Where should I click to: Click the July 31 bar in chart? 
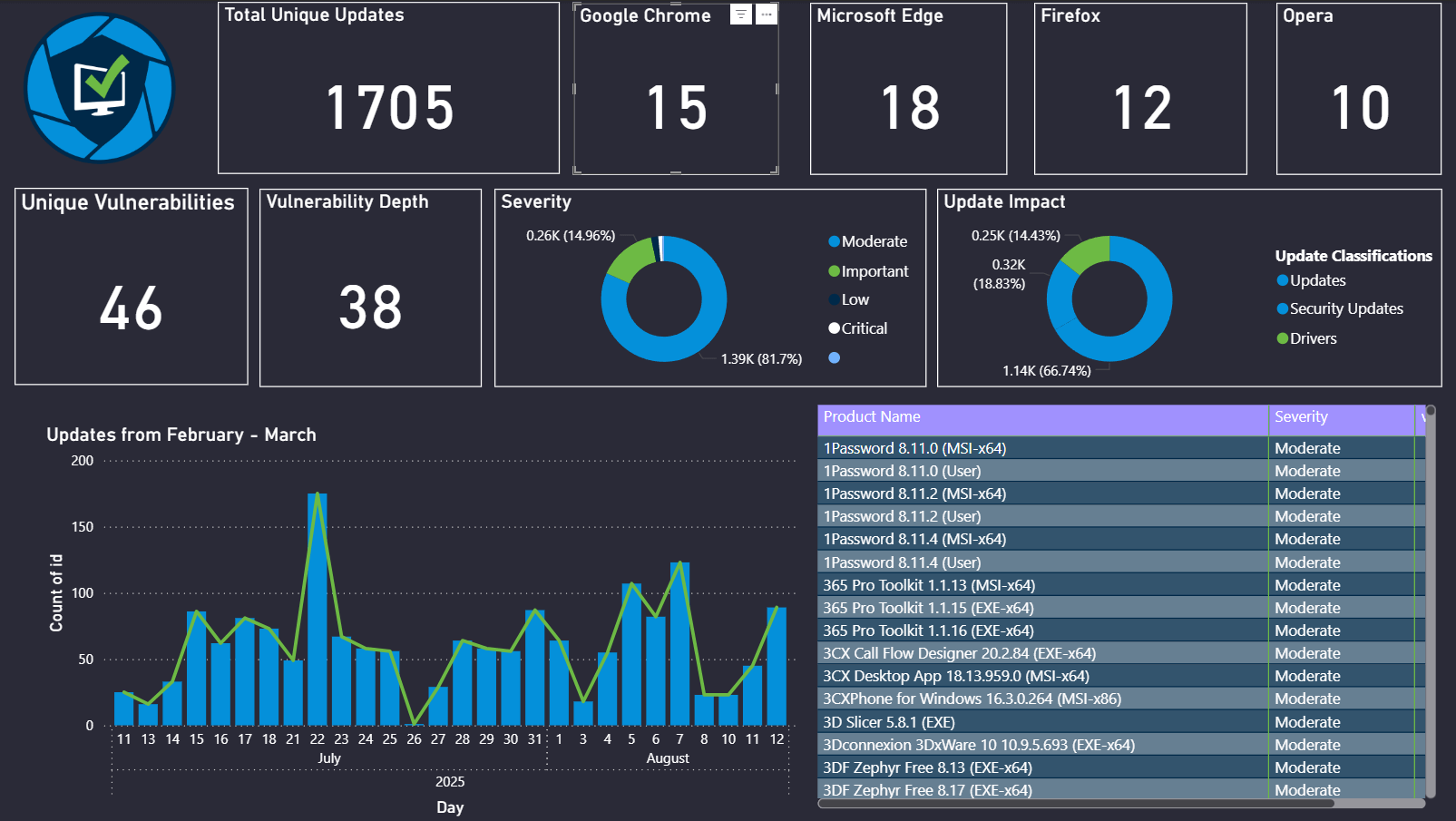pos(535,669)
